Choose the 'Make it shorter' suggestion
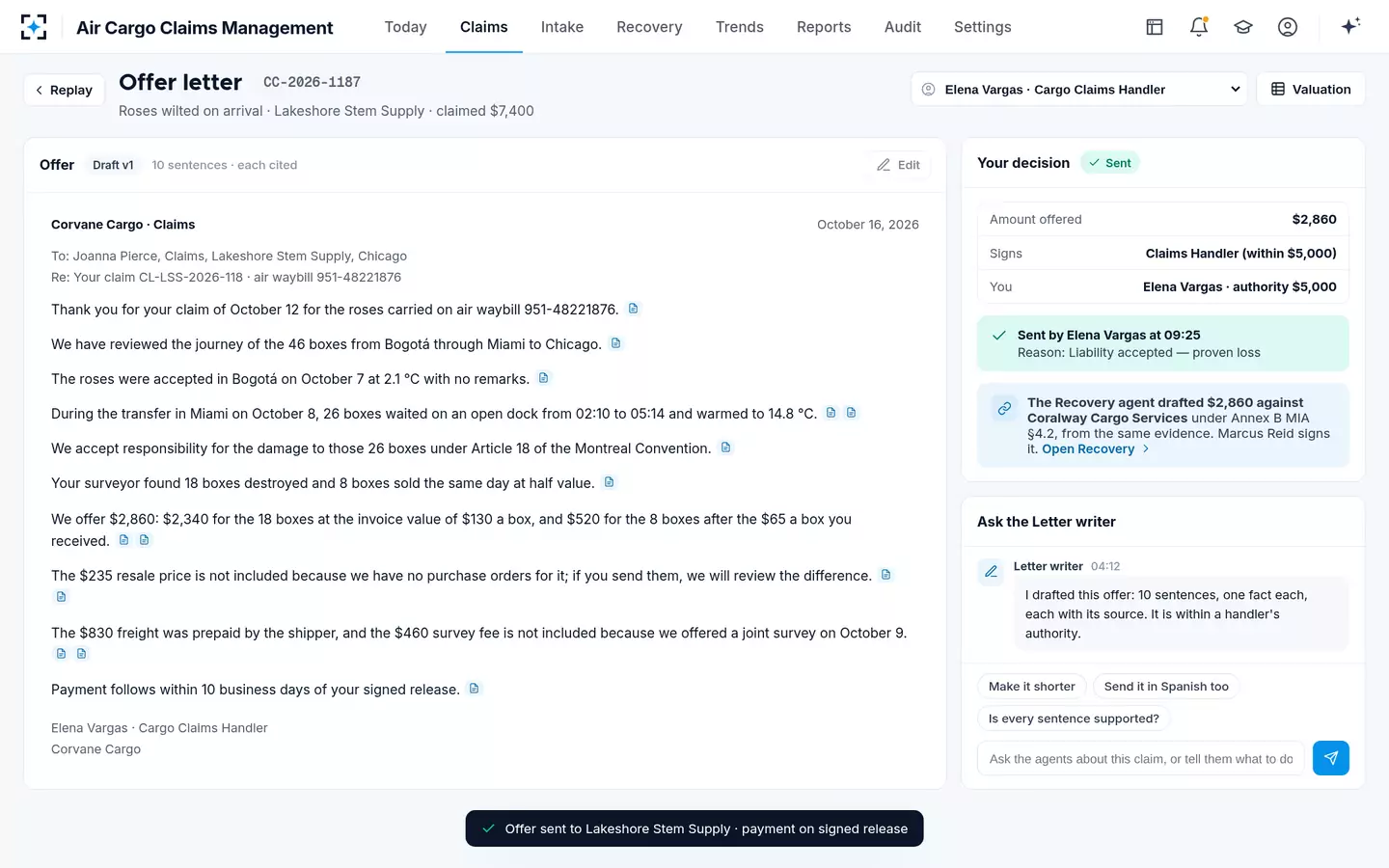This screenshot has width=1389, height=868. [1032, 687]
